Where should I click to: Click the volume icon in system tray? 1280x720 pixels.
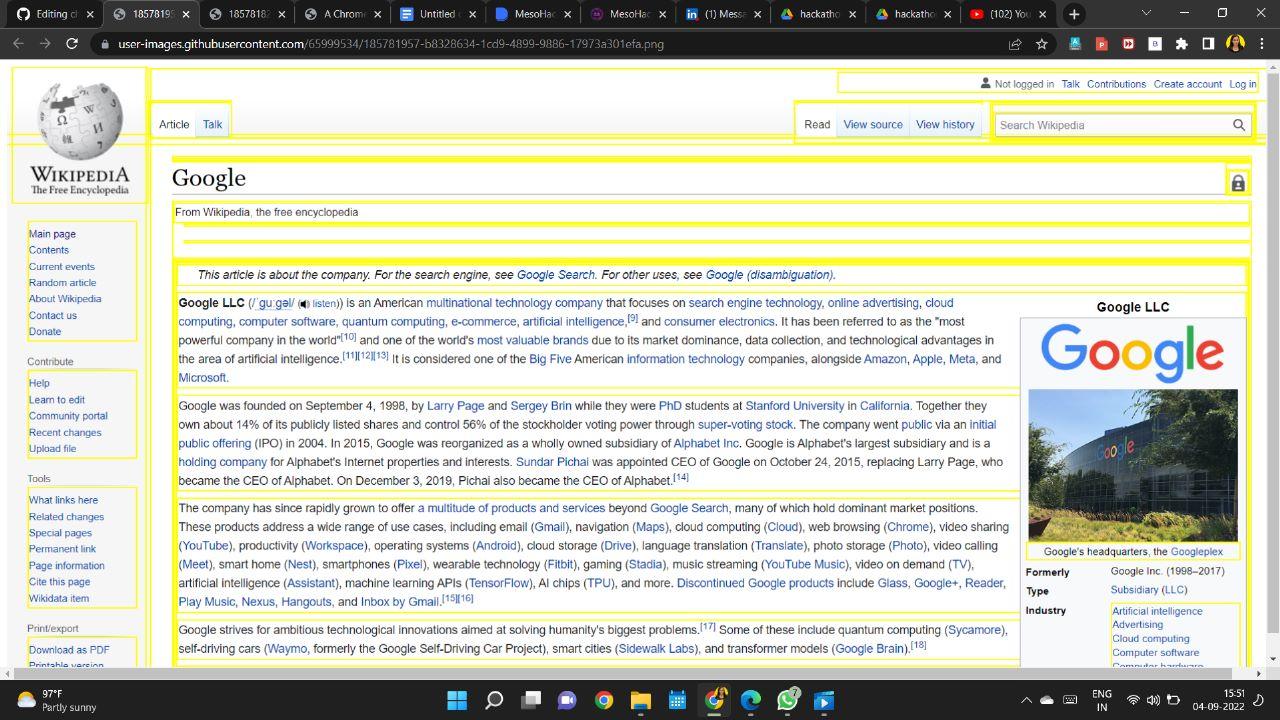(1153, 700)
